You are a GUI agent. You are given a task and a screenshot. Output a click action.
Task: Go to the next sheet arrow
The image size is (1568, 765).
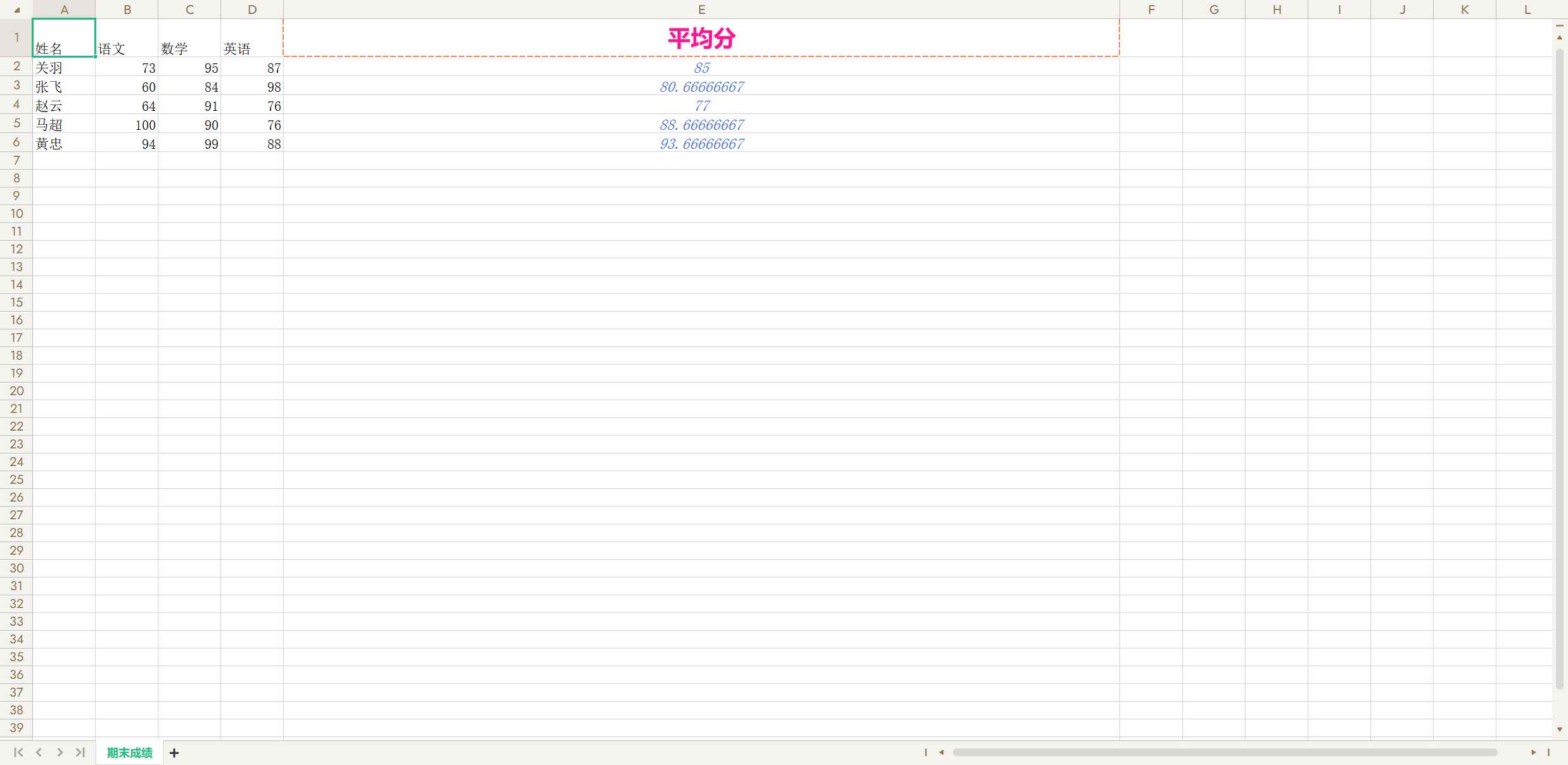pyautogui.click(x=60, y=752)
